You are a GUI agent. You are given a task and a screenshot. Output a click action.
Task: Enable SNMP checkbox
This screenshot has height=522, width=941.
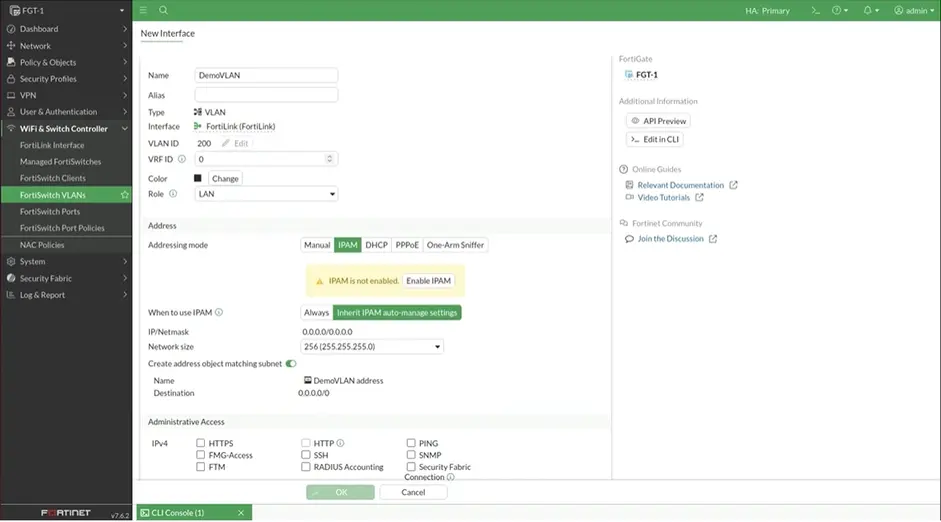point(411,455)
